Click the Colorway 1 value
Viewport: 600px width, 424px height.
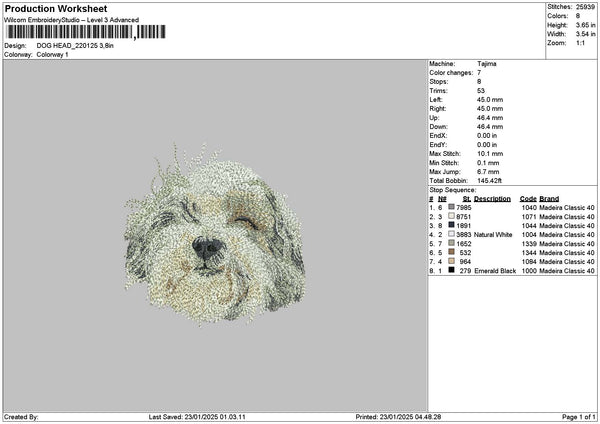coord(52,55)
